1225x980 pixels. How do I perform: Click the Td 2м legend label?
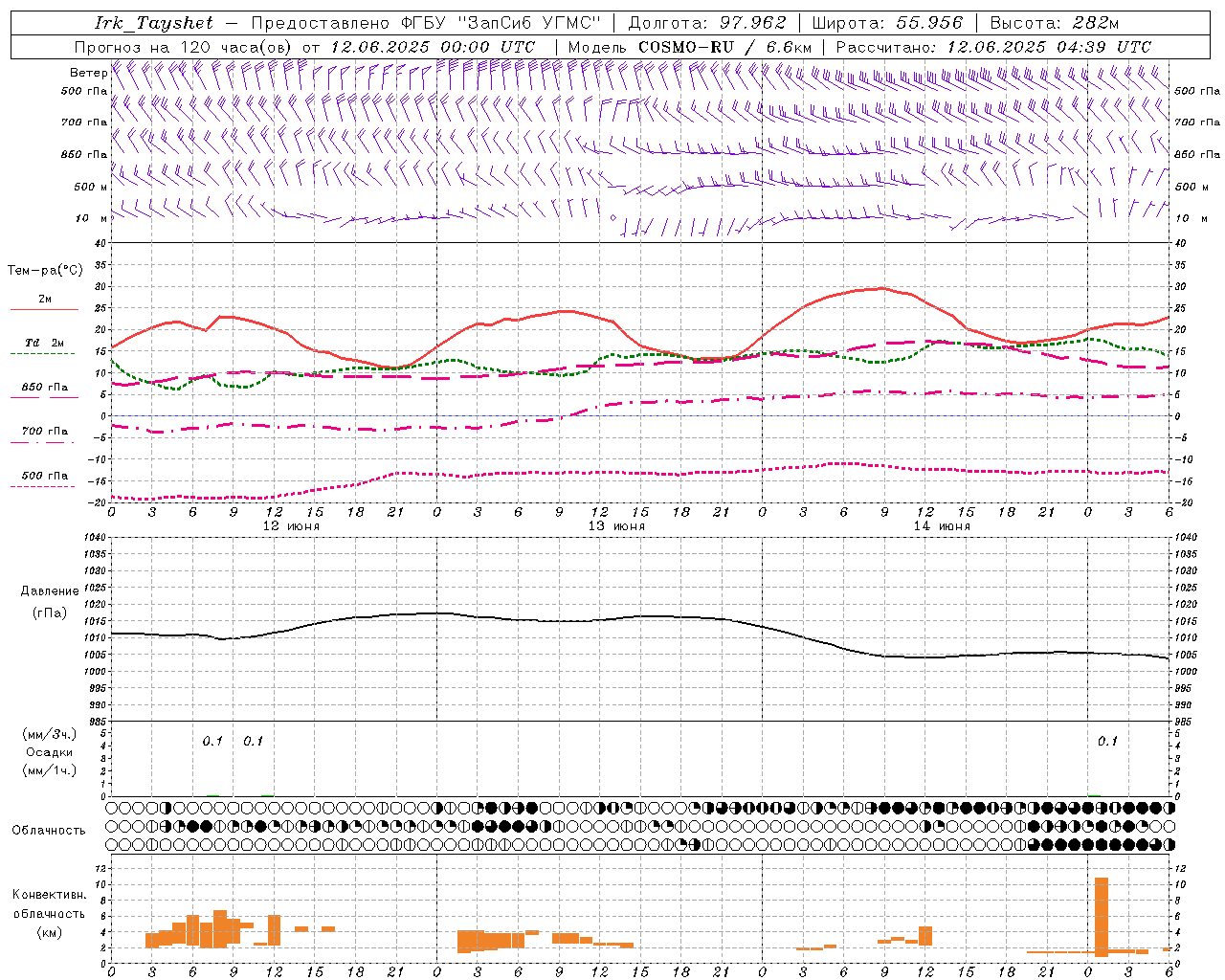(45, 343)
